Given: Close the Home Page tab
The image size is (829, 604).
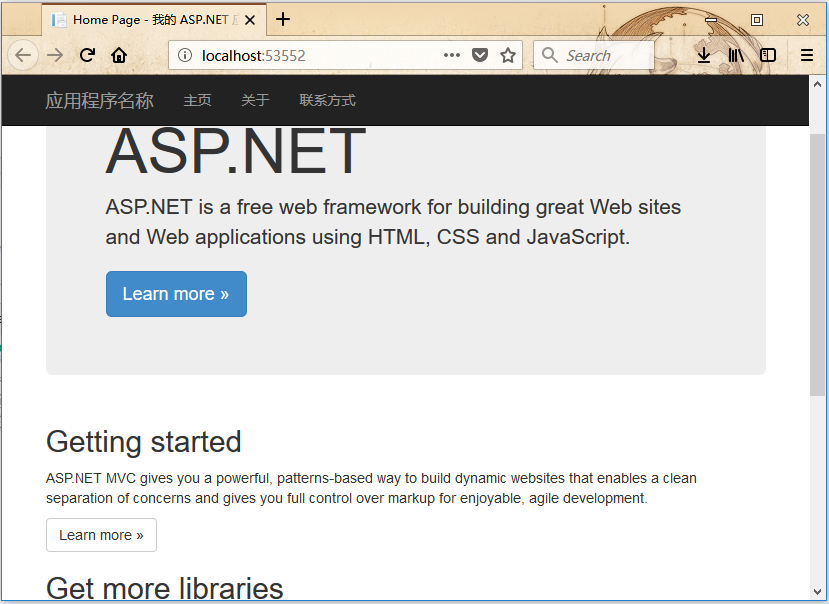Looking at the screenshot, I should (x=249, y=20).
